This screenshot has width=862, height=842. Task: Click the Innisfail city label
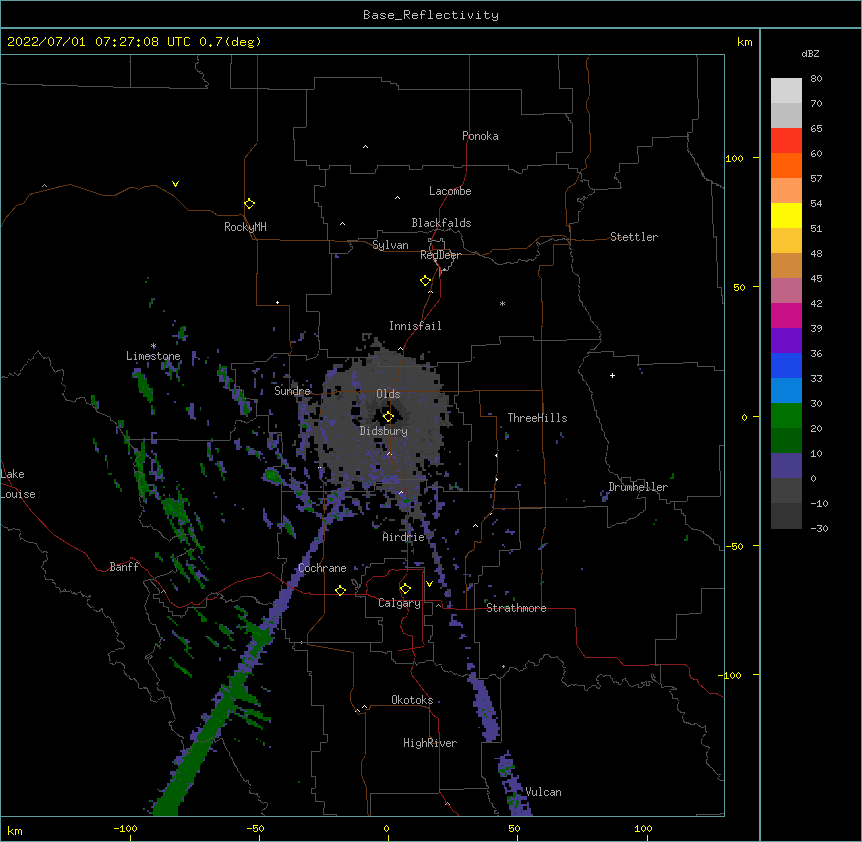(x=415, y=326)
